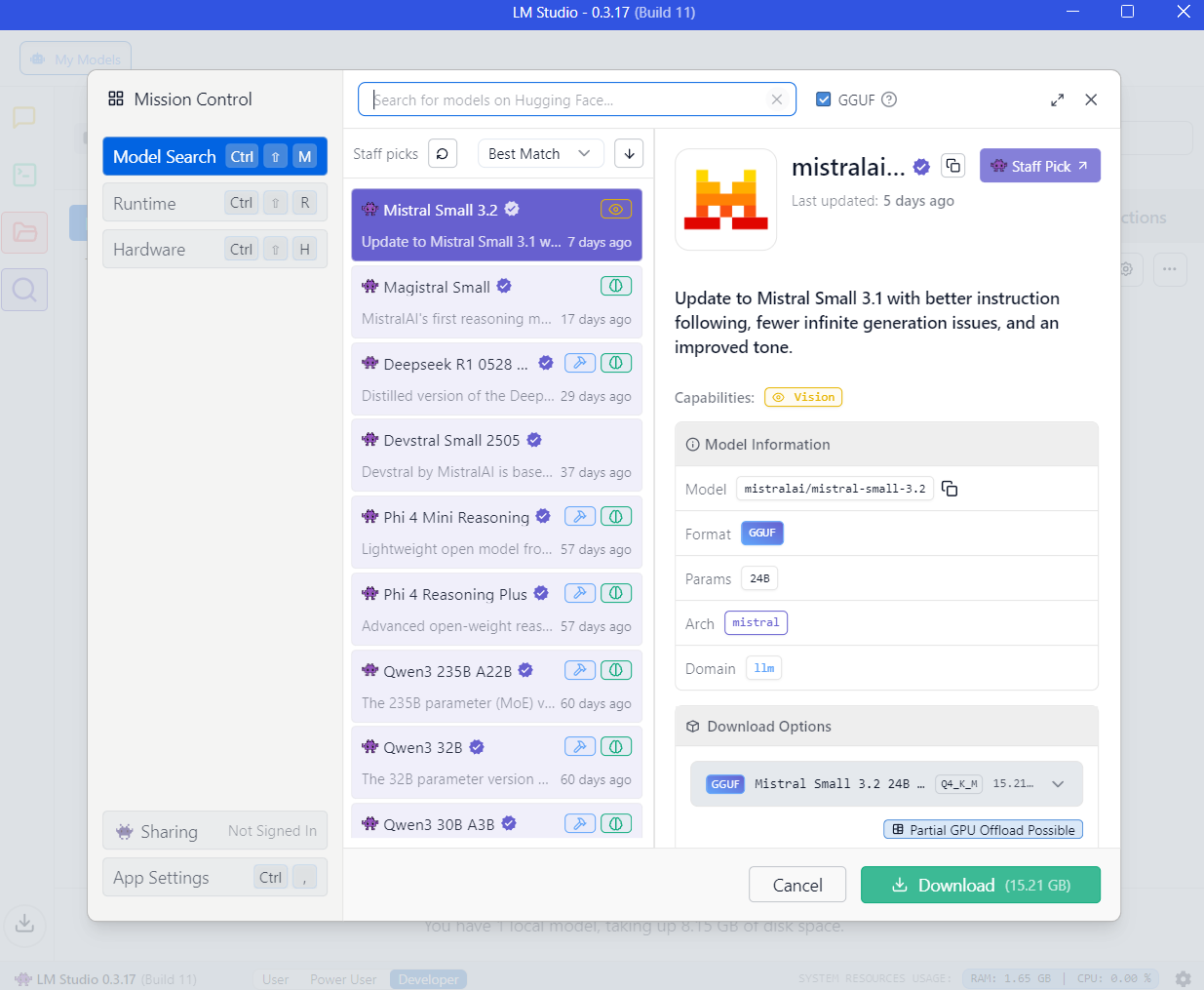Select the Deepseek R1 0528 model entry
This screenshot has height=990, width=1204.
click(x=496, y=379)
